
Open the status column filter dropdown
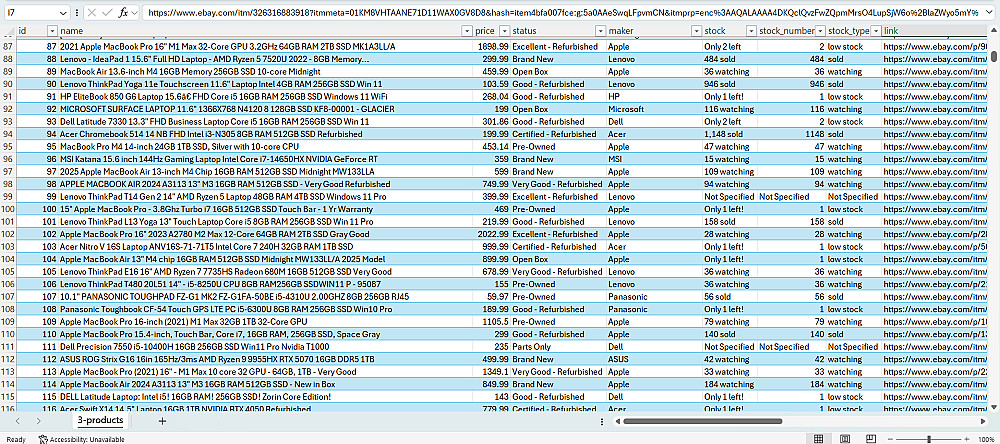coord(600,31)
